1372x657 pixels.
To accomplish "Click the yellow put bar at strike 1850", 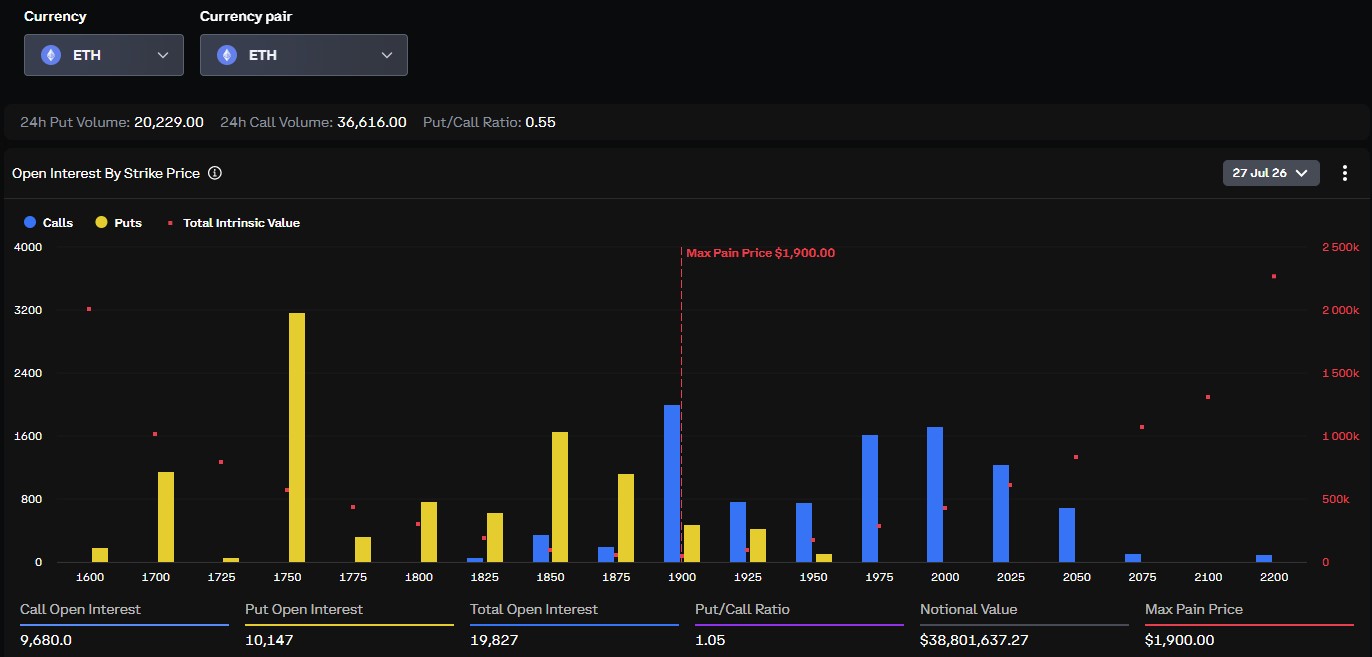I will [560, 497].
